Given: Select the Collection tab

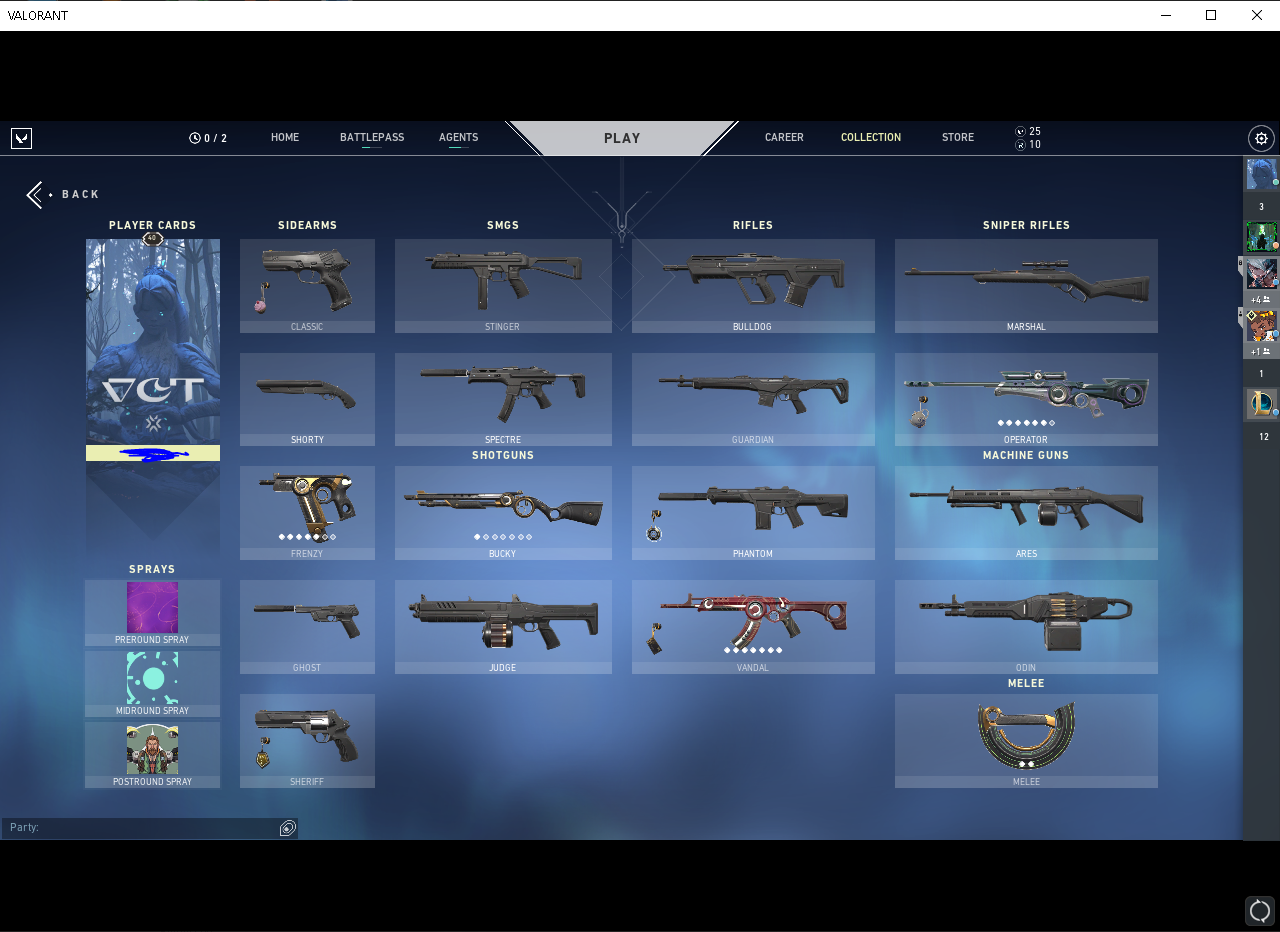Looking at the screenshot, I should pos(871,138).
